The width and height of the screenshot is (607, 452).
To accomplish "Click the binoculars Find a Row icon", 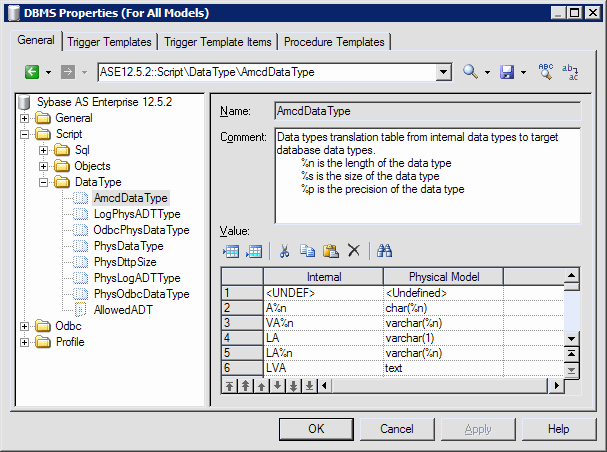I will point(384,251).
